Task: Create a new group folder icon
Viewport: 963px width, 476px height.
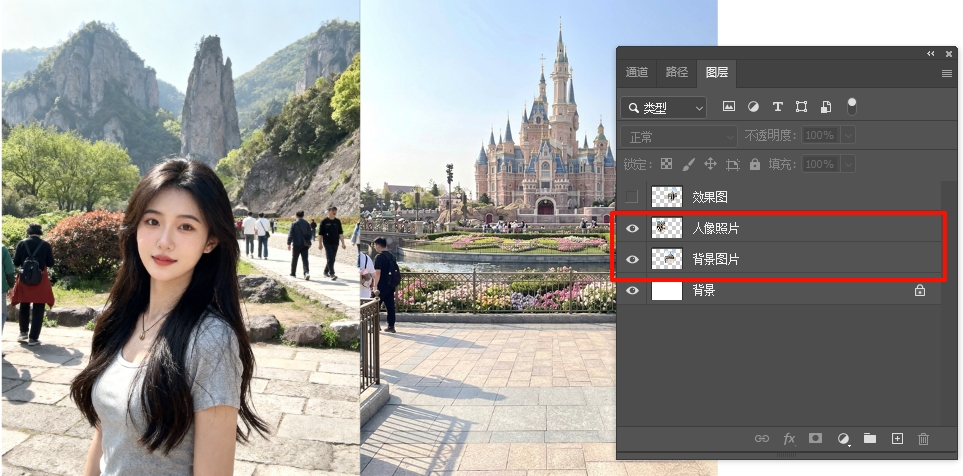Action: 870,439
